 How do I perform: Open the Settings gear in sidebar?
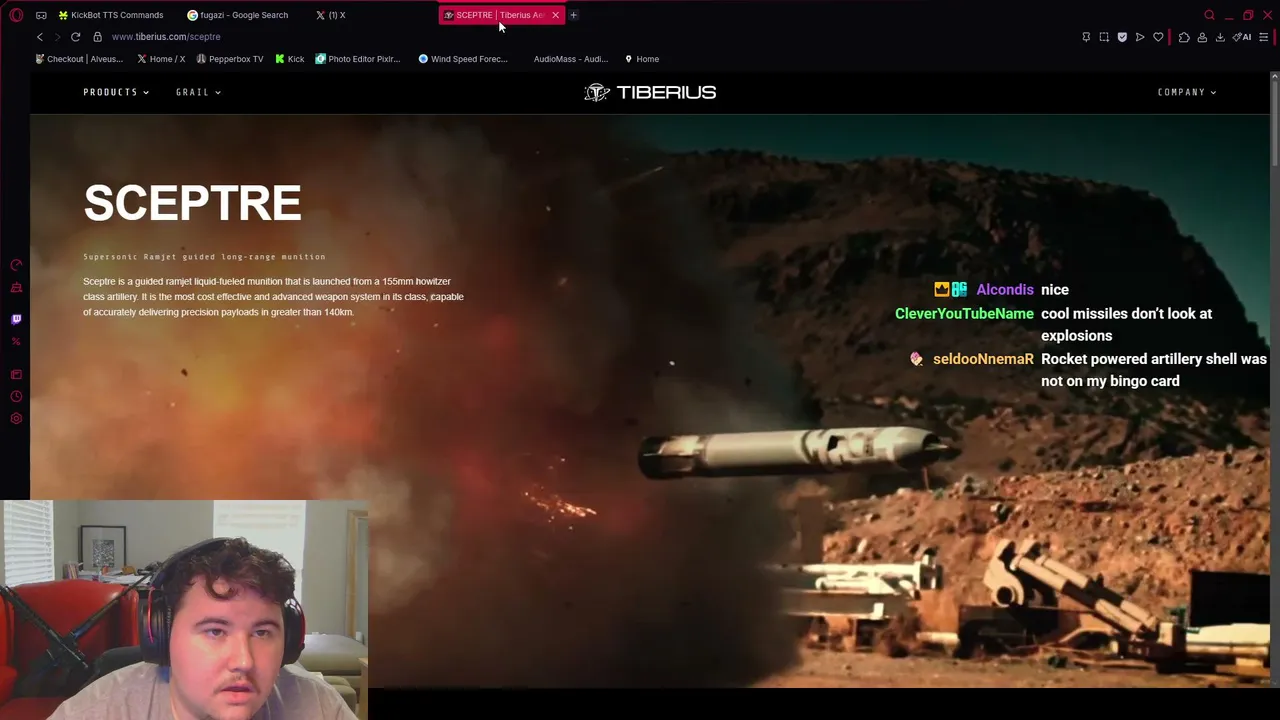coord(16,418)
